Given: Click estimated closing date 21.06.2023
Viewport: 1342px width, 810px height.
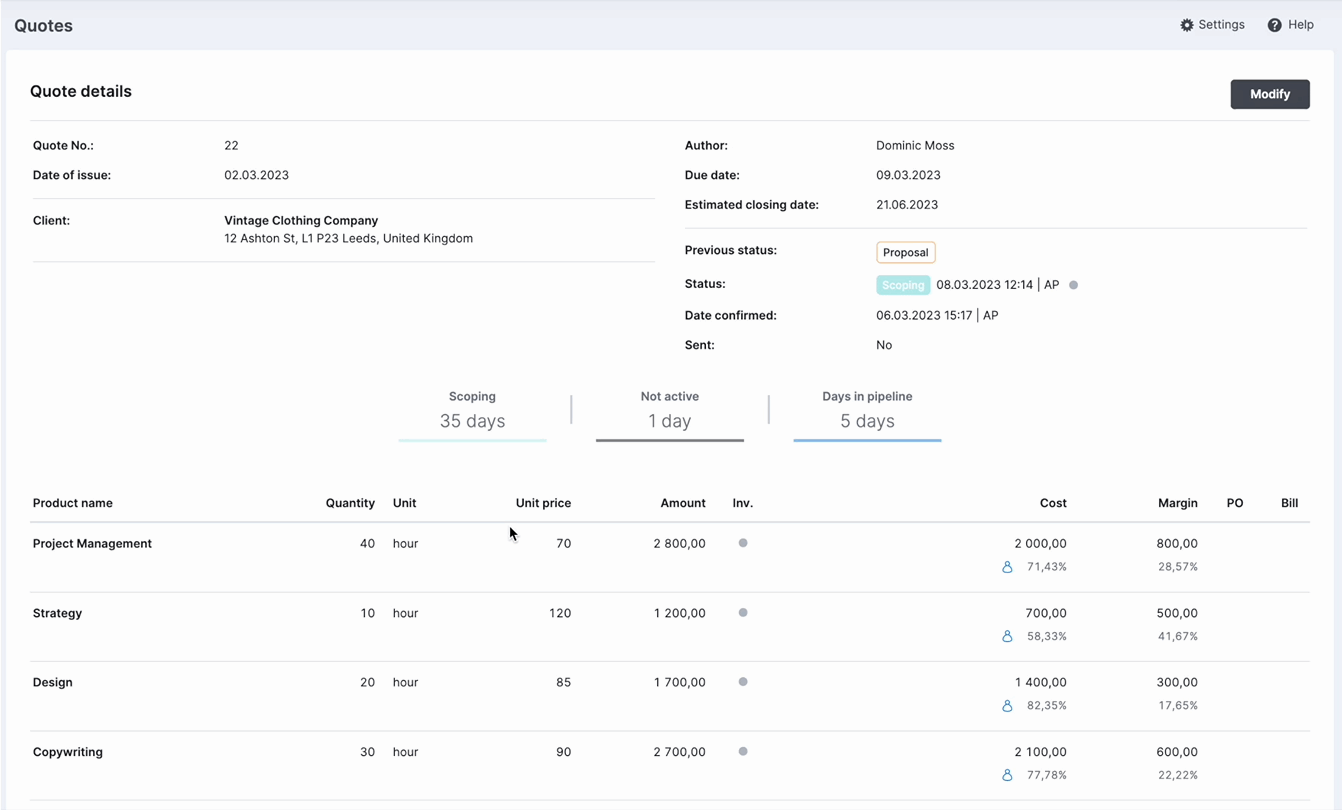Looking at the screenshot, I should [x=907, y=205].
